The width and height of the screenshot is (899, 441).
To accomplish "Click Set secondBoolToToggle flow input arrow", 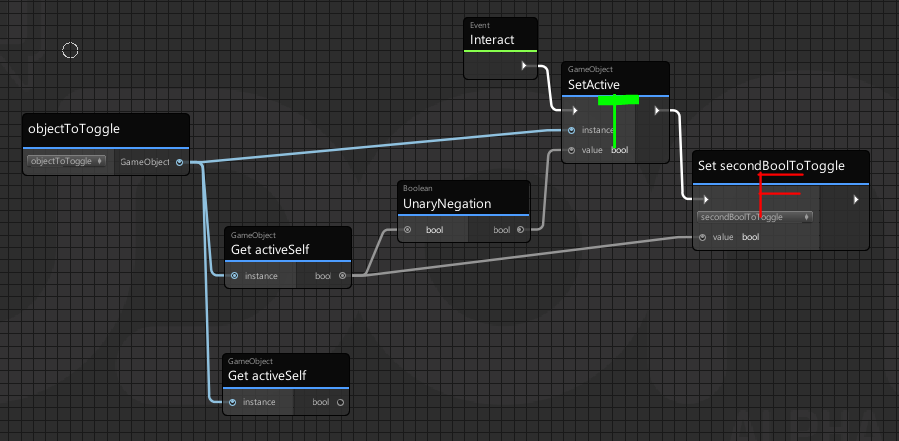I will tap(706, 200).
